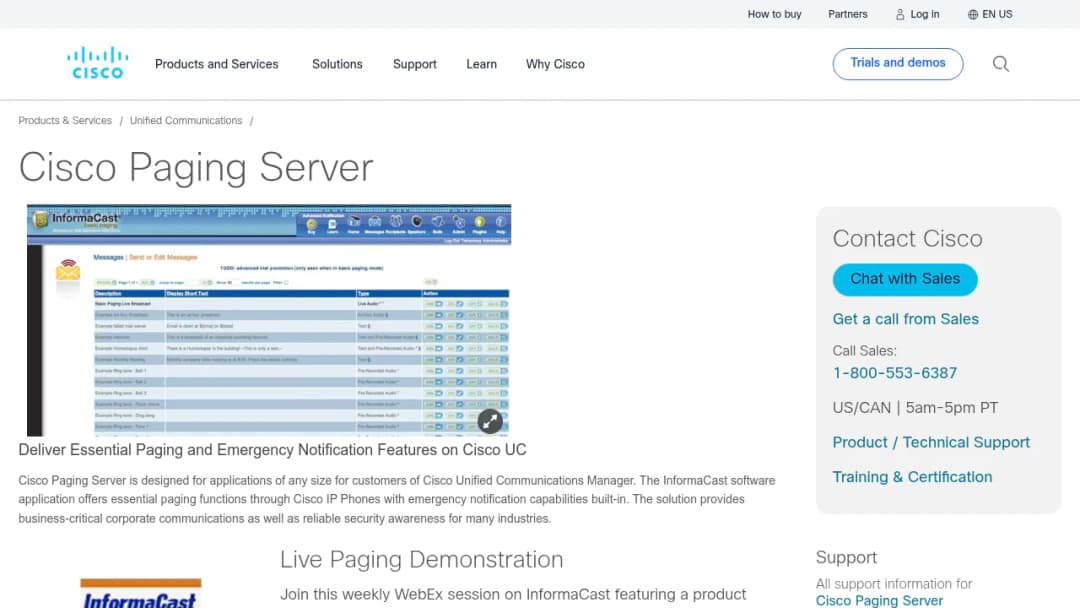Open the Solutions menu
Image resolution: width=1080 pixels, height=608 pixels.
[x=337, y=64]
